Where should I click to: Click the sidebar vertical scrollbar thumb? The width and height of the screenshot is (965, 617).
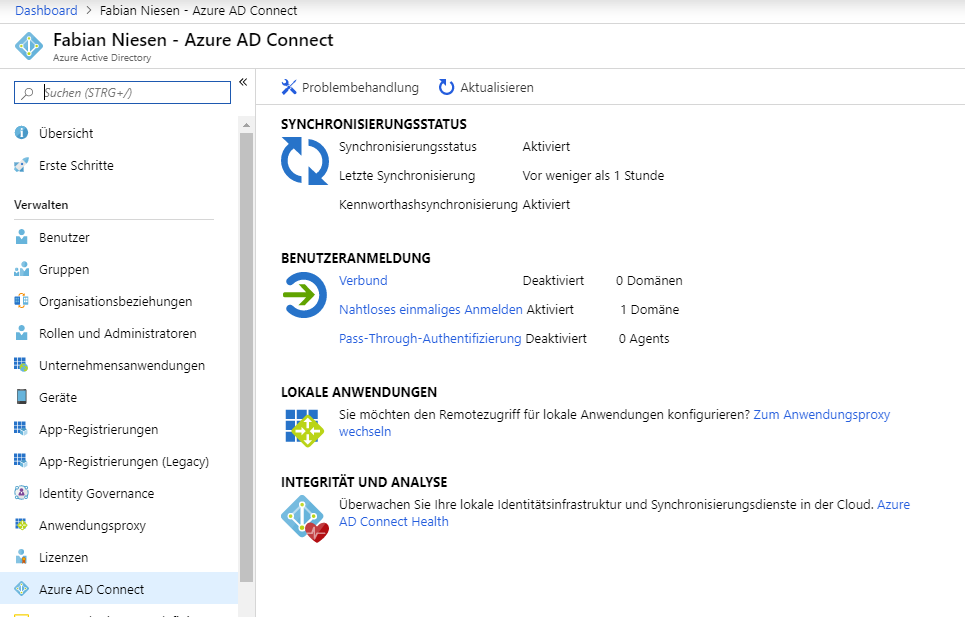[x=246, y=357]
